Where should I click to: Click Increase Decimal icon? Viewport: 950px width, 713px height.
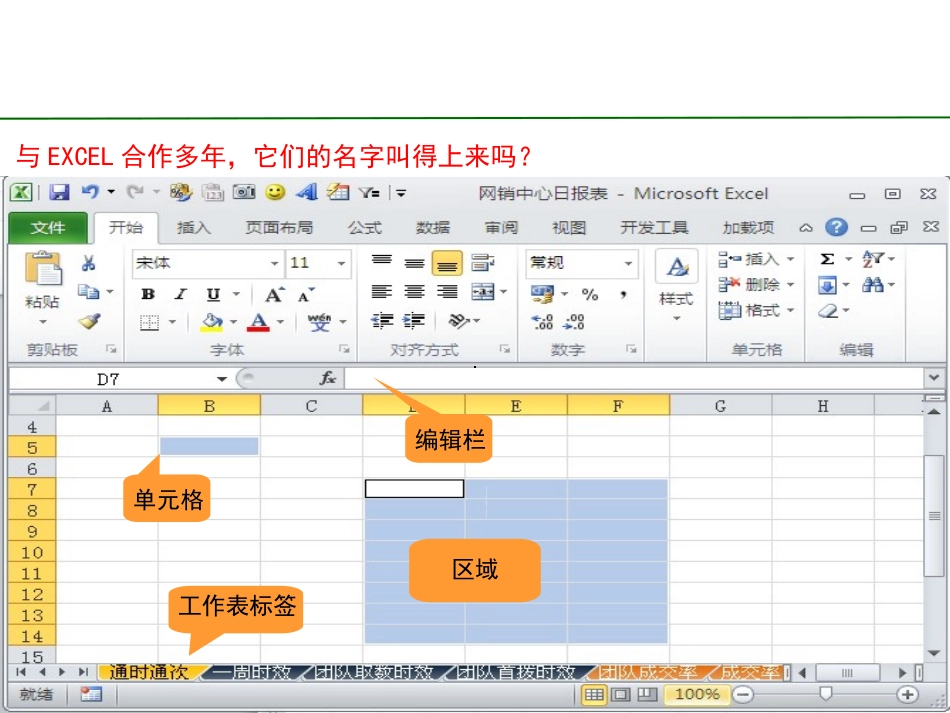[x=542, y=322]
